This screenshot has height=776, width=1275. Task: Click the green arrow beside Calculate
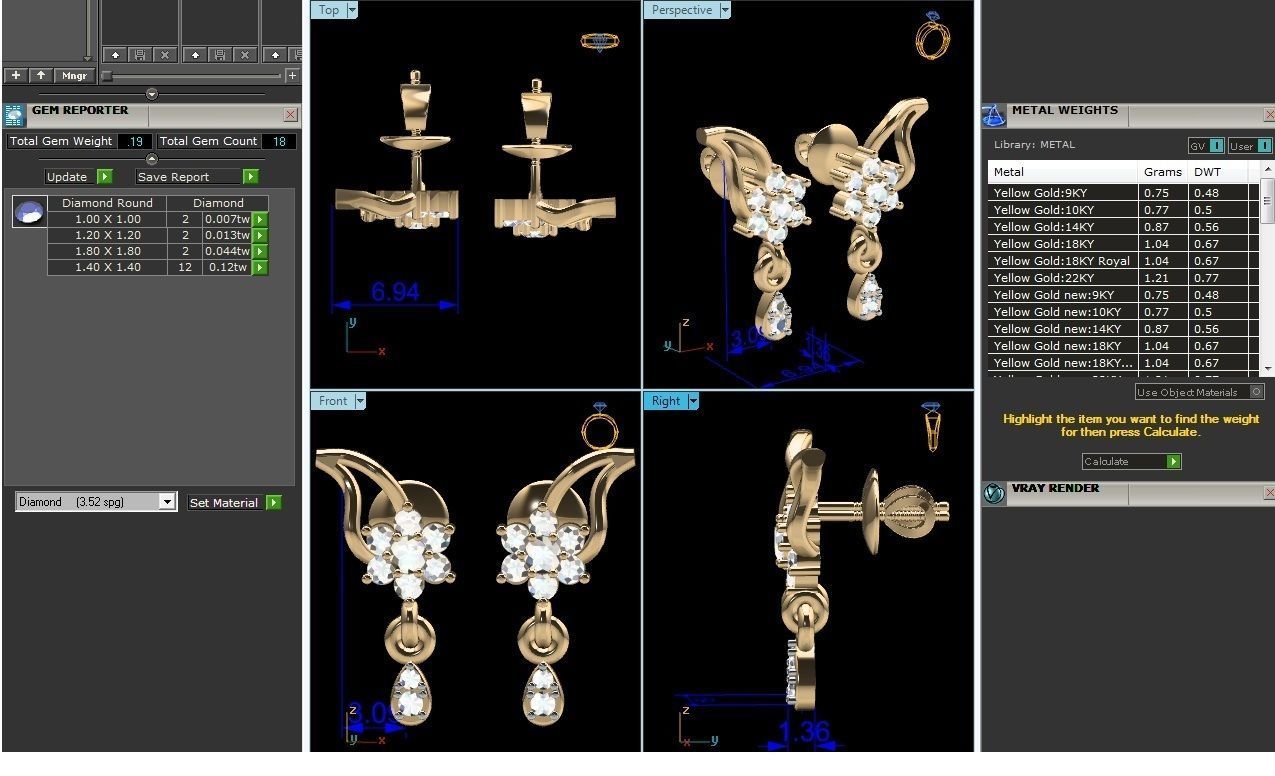tap(1174, 461)
